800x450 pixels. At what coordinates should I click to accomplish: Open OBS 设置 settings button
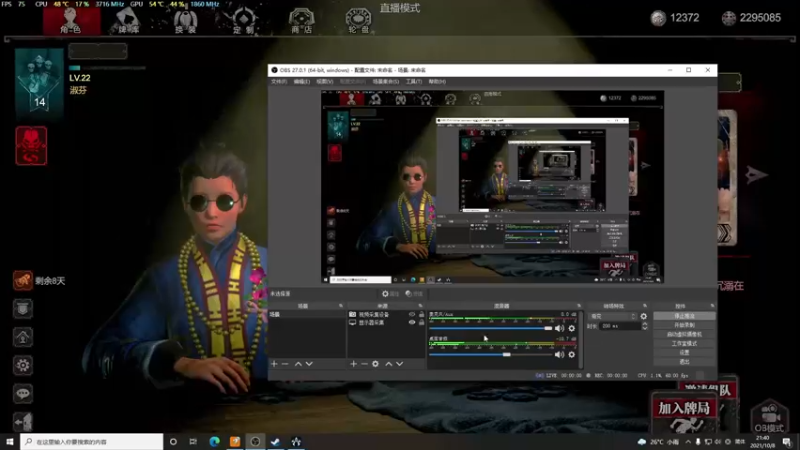coord(684,353)
